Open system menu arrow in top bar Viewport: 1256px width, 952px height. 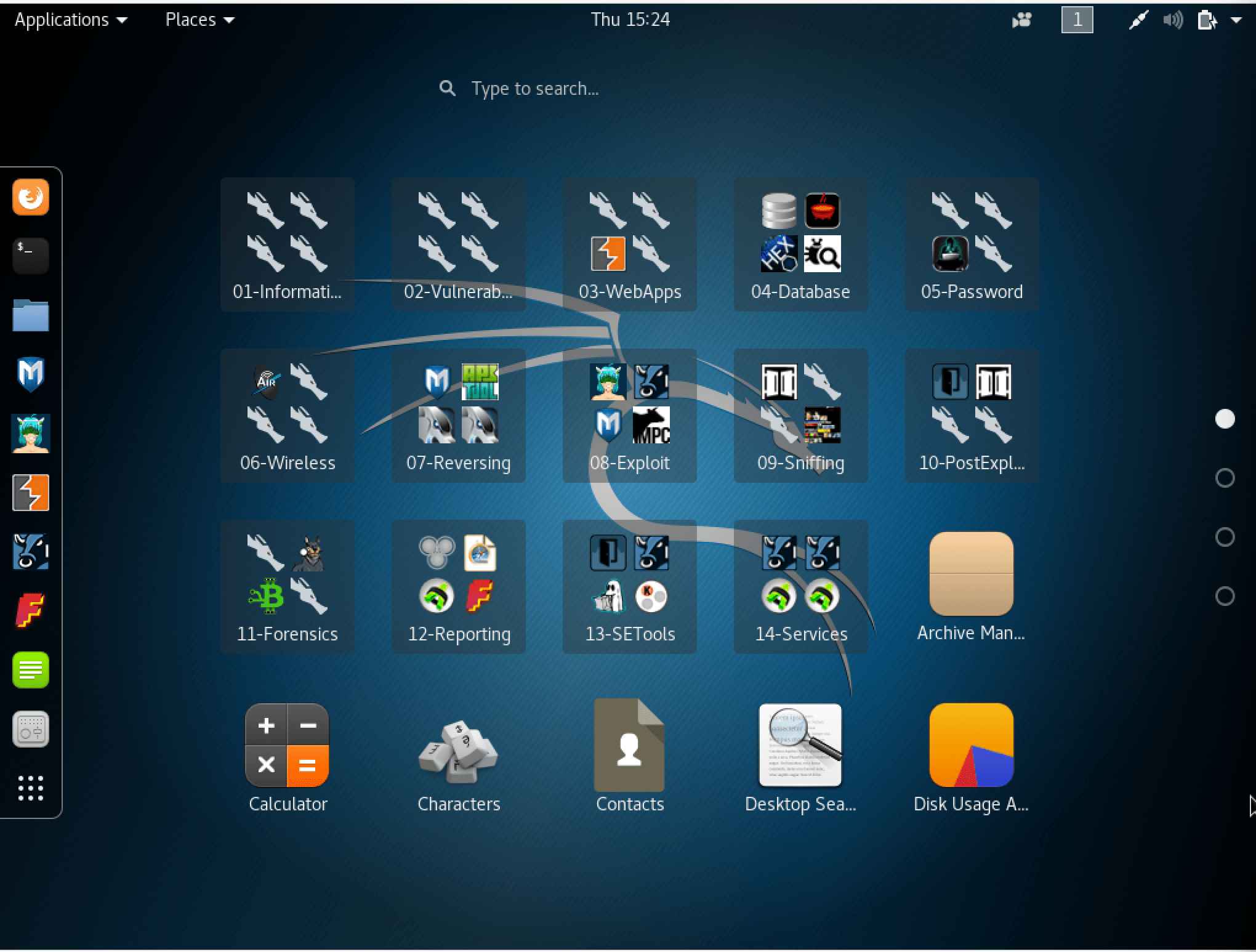tap(1236, 20)
